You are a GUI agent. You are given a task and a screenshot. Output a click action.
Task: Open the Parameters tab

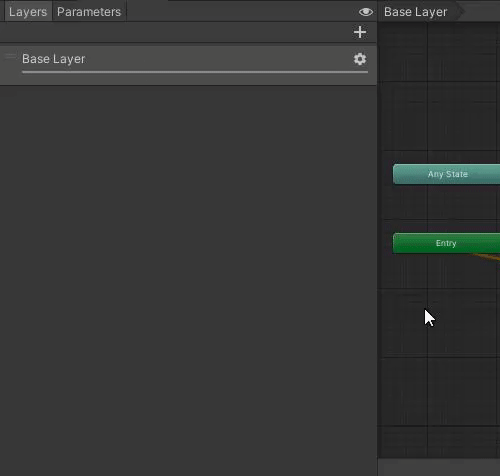coord(89,12)
